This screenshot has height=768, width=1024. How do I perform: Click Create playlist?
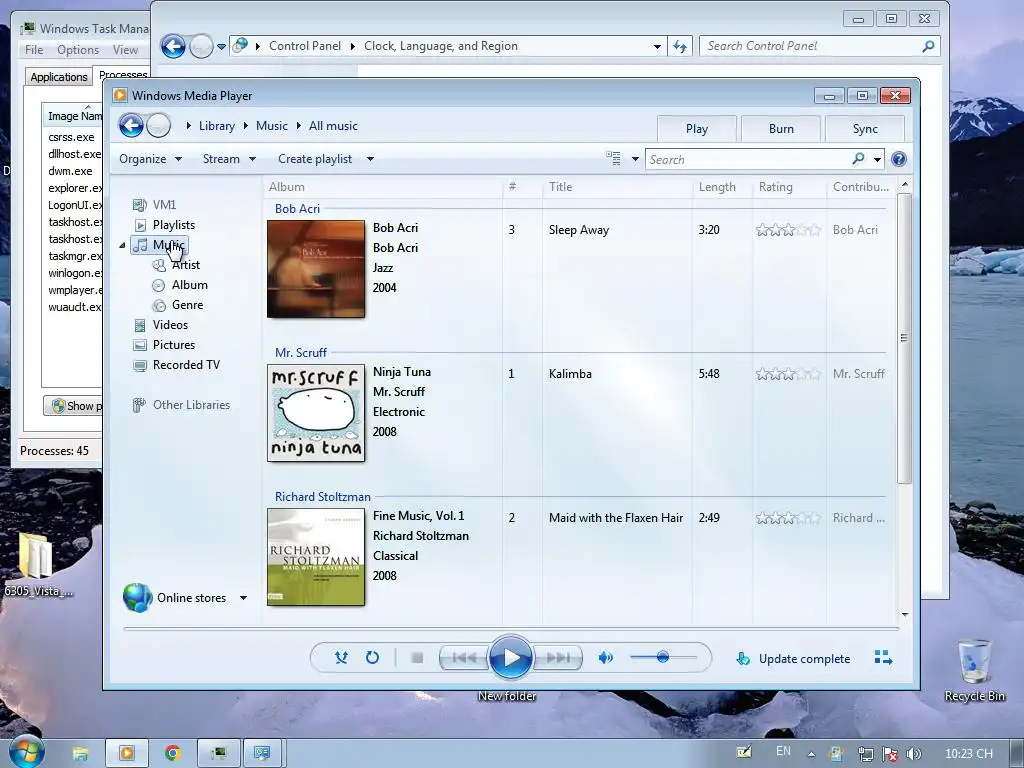pyautogui.click(x=315, y=159)
